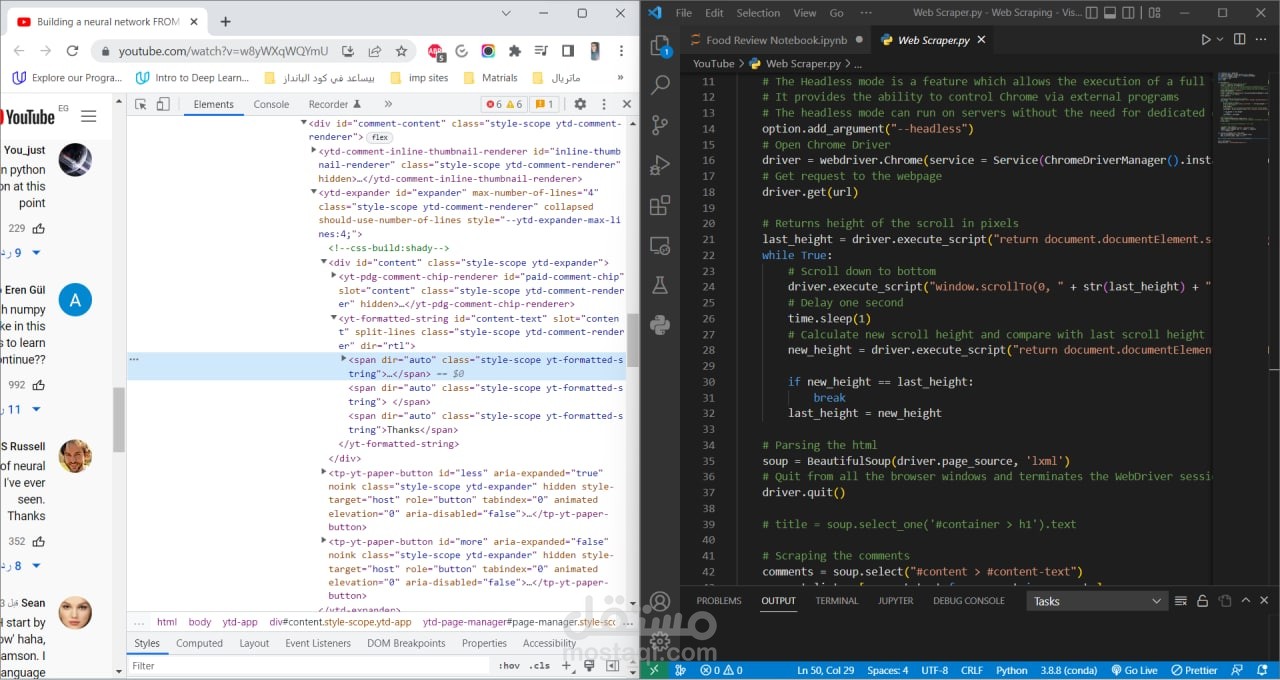Toggle the .cls element classes pane
Viewport: 1280px width, 680px height.
(539, 666)
